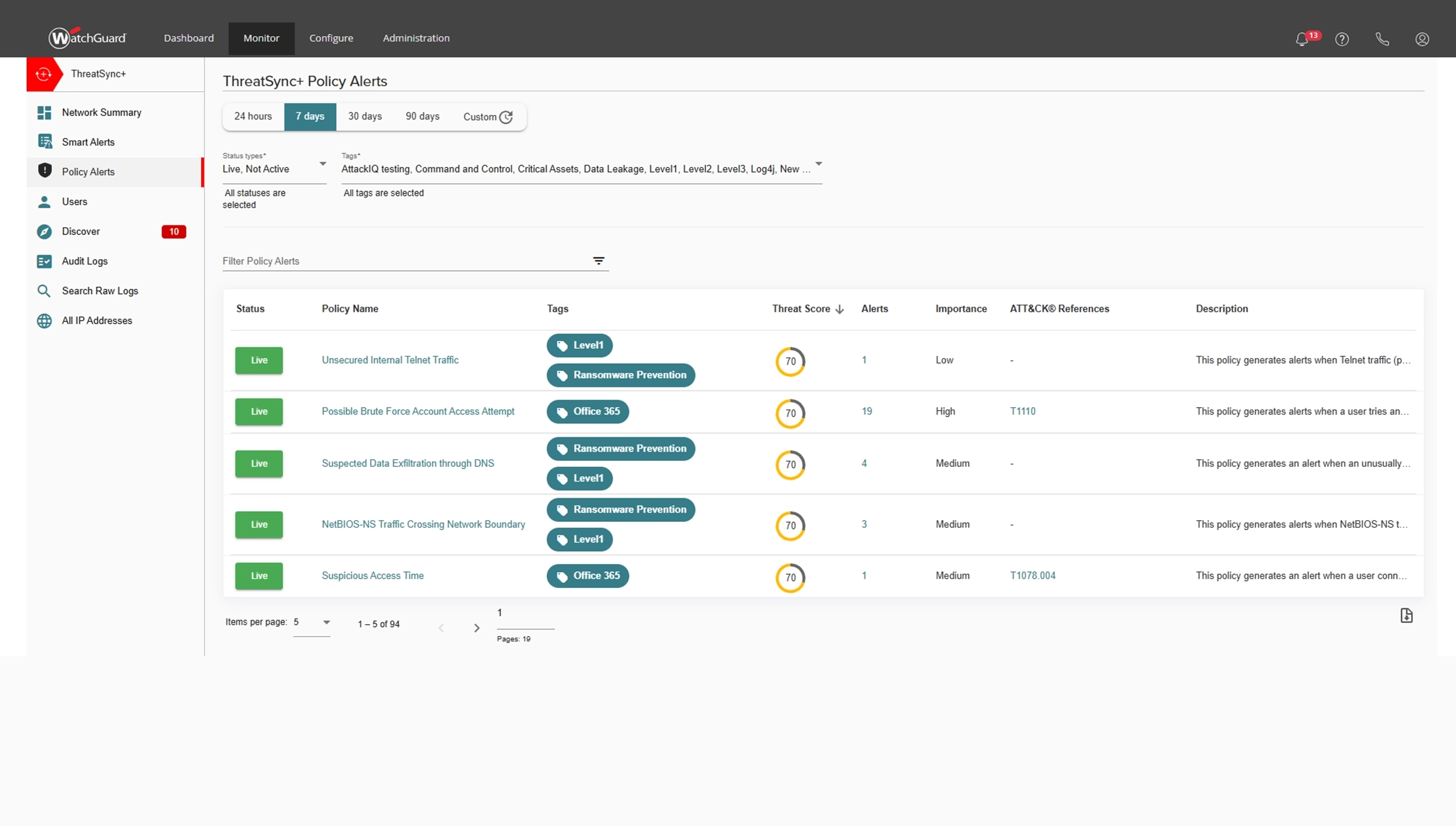Select the 90 days time range
The width and height of the screenshot is (1456, 826).
[x=422, y=117]
